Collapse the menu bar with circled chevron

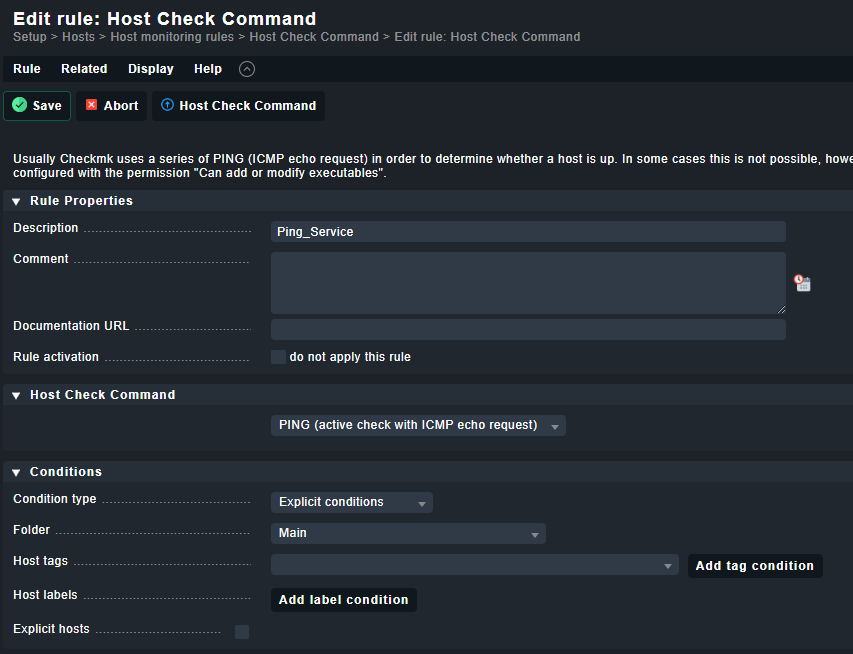click(x=247, y=69)
